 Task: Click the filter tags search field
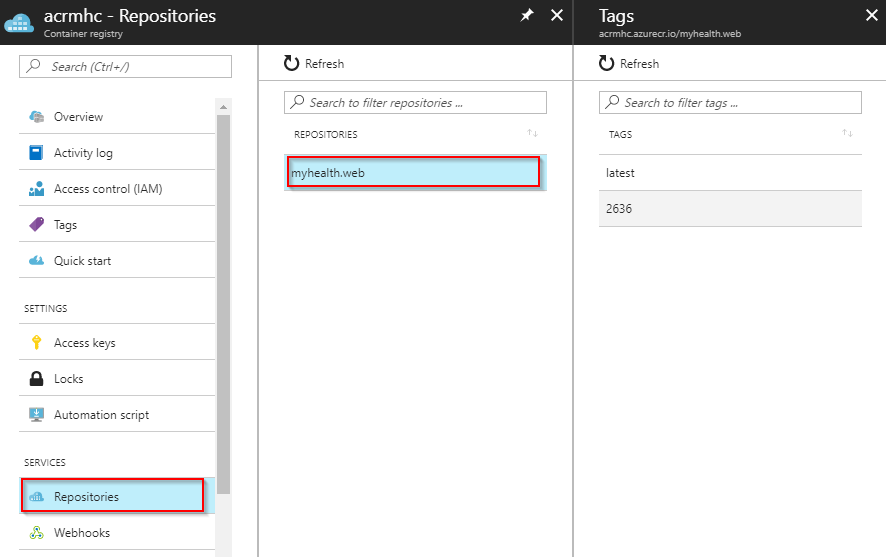point(730,102)
